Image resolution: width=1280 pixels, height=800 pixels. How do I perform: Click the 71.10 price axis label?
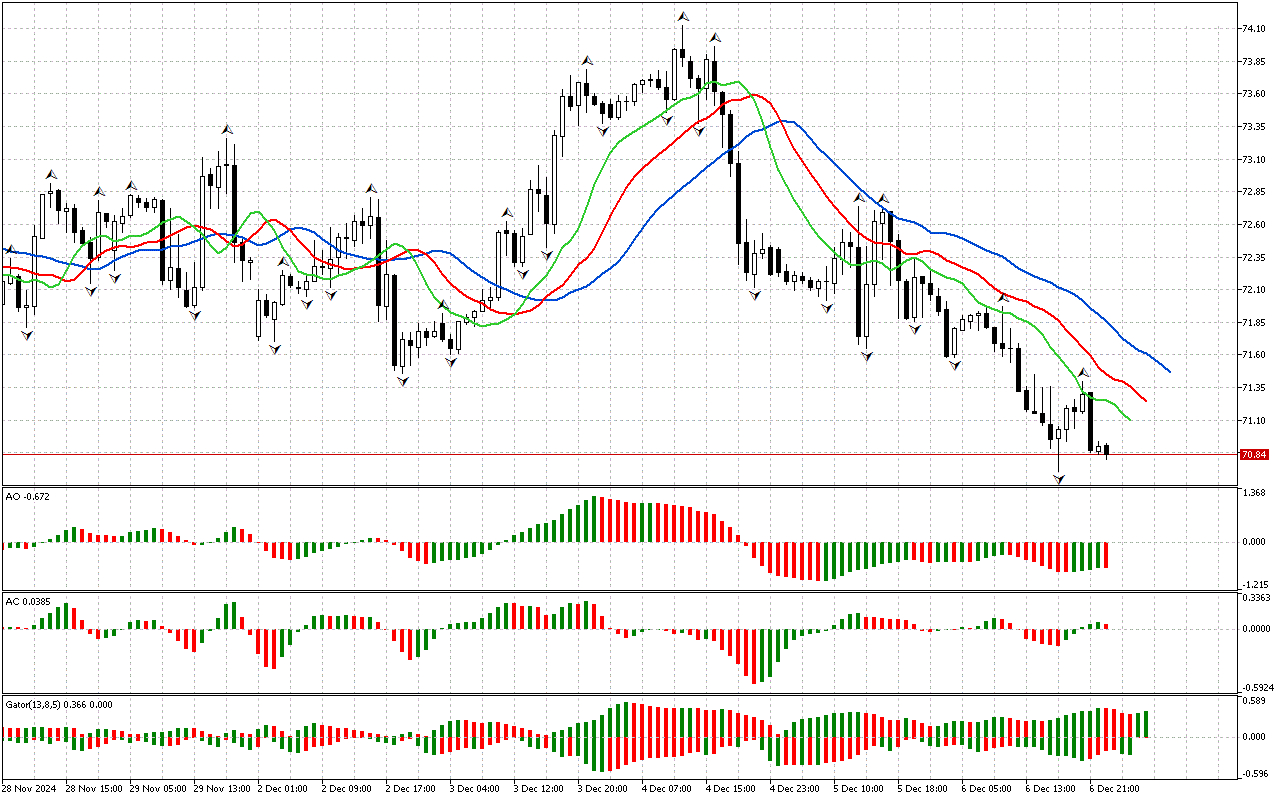[1254, 421]
